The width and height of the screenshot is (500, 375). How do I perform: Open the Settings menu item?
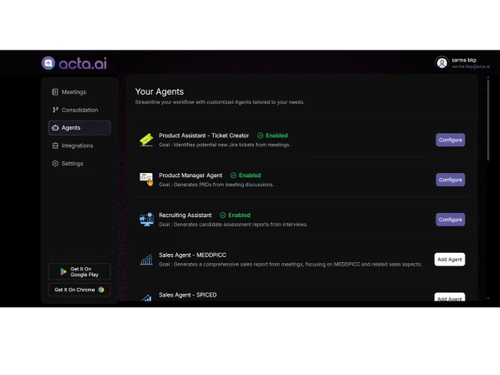coord(80,163)
